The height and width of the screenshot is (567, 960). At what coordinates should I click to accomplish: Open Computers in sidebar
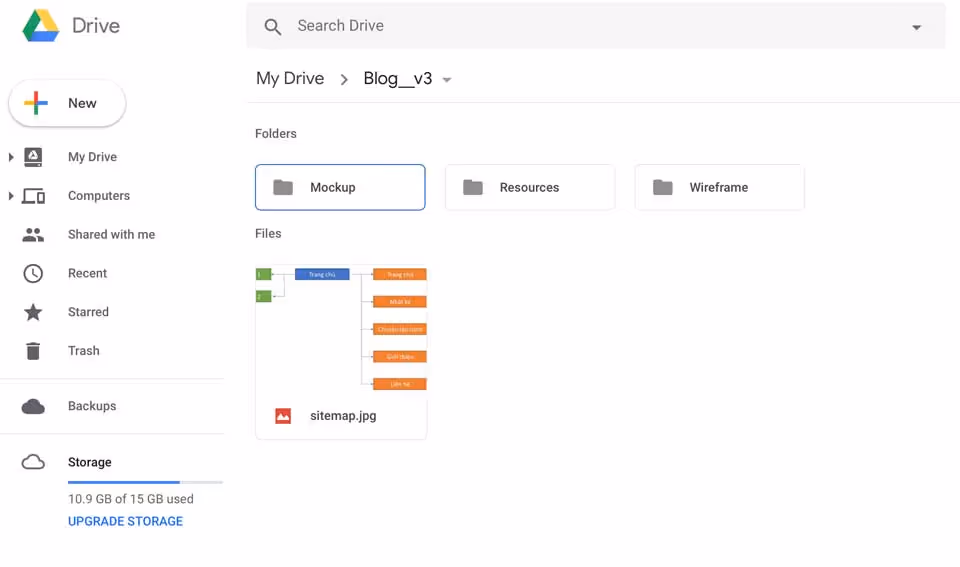tap(99, 196)
